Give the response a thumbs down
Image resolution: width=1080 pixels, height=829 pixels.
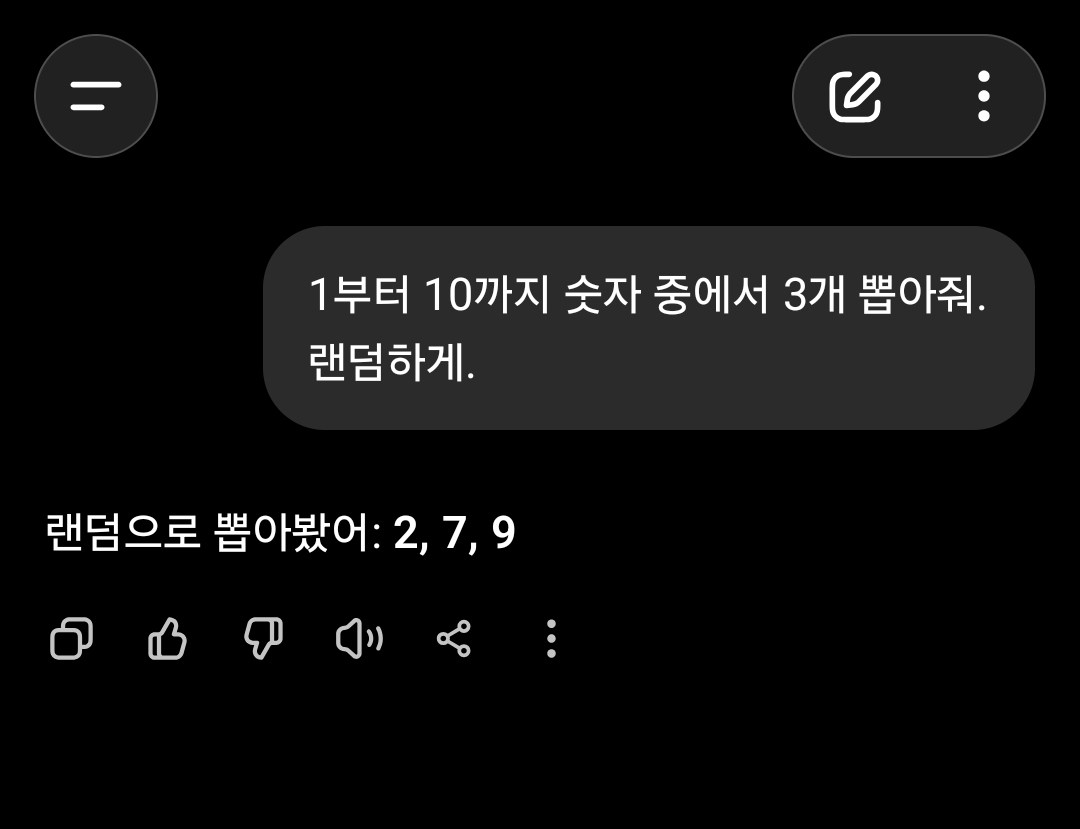point(264,638)
